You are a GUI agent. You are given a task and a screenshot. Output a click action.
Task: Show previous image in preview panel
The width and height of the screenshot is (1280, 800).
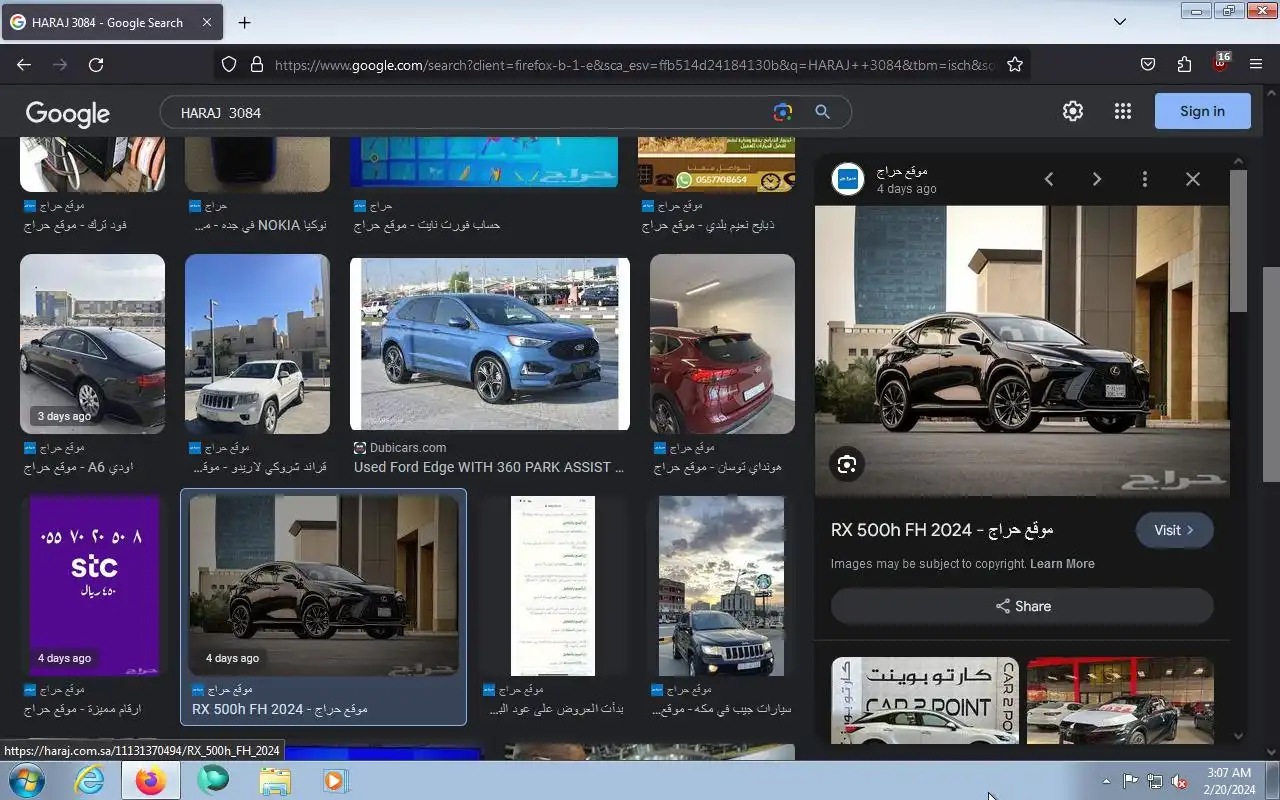pyautogui.click(x=1049, y=179)
